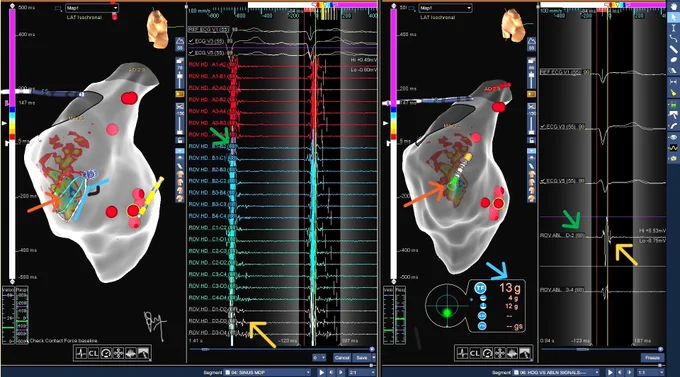Click the gauge icon in right map toolbar

pyautogui.click(x=487, y=354)
